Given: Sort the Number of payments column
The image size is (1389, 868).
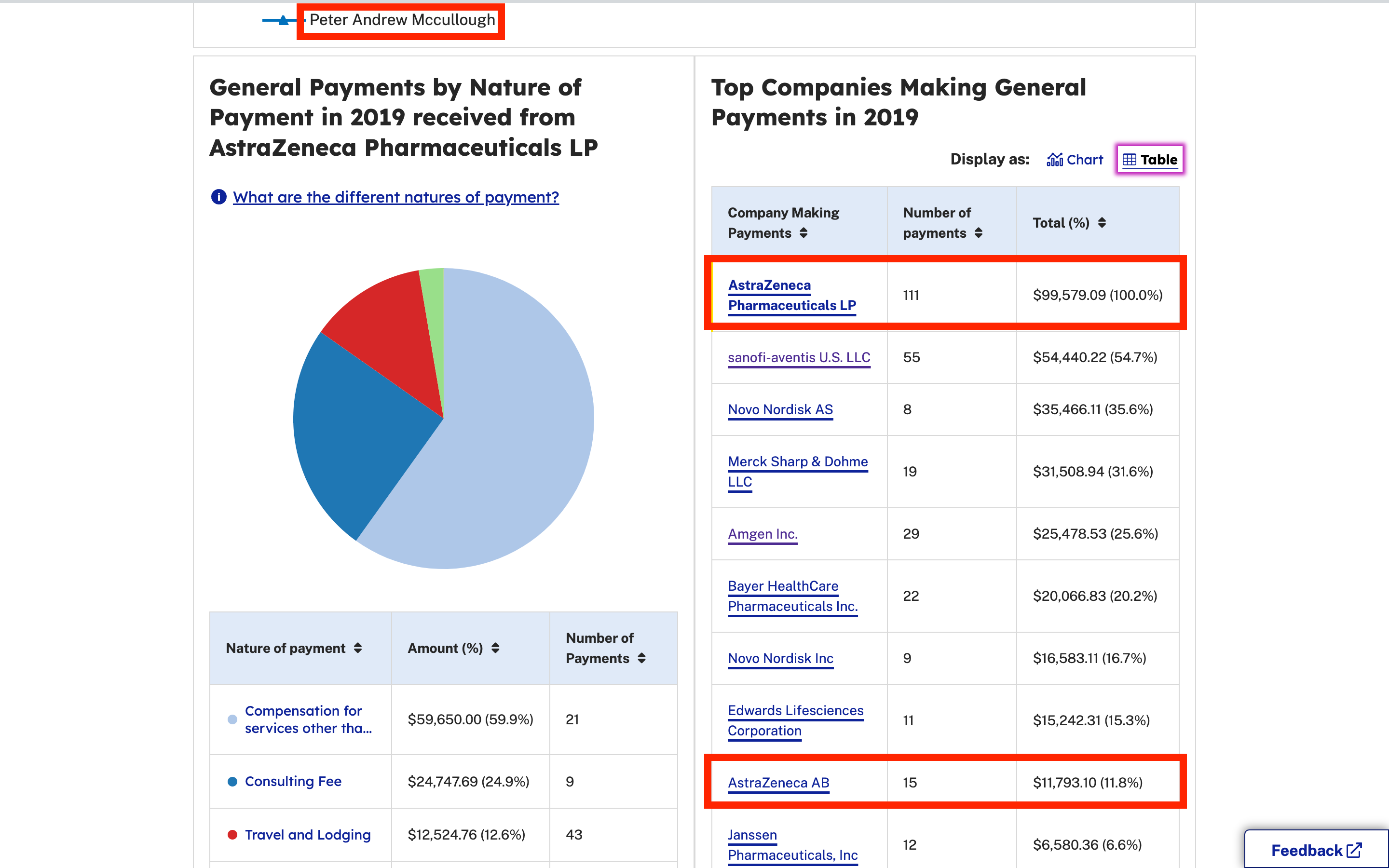Looking at the screenshot, I should pos(979,233).
